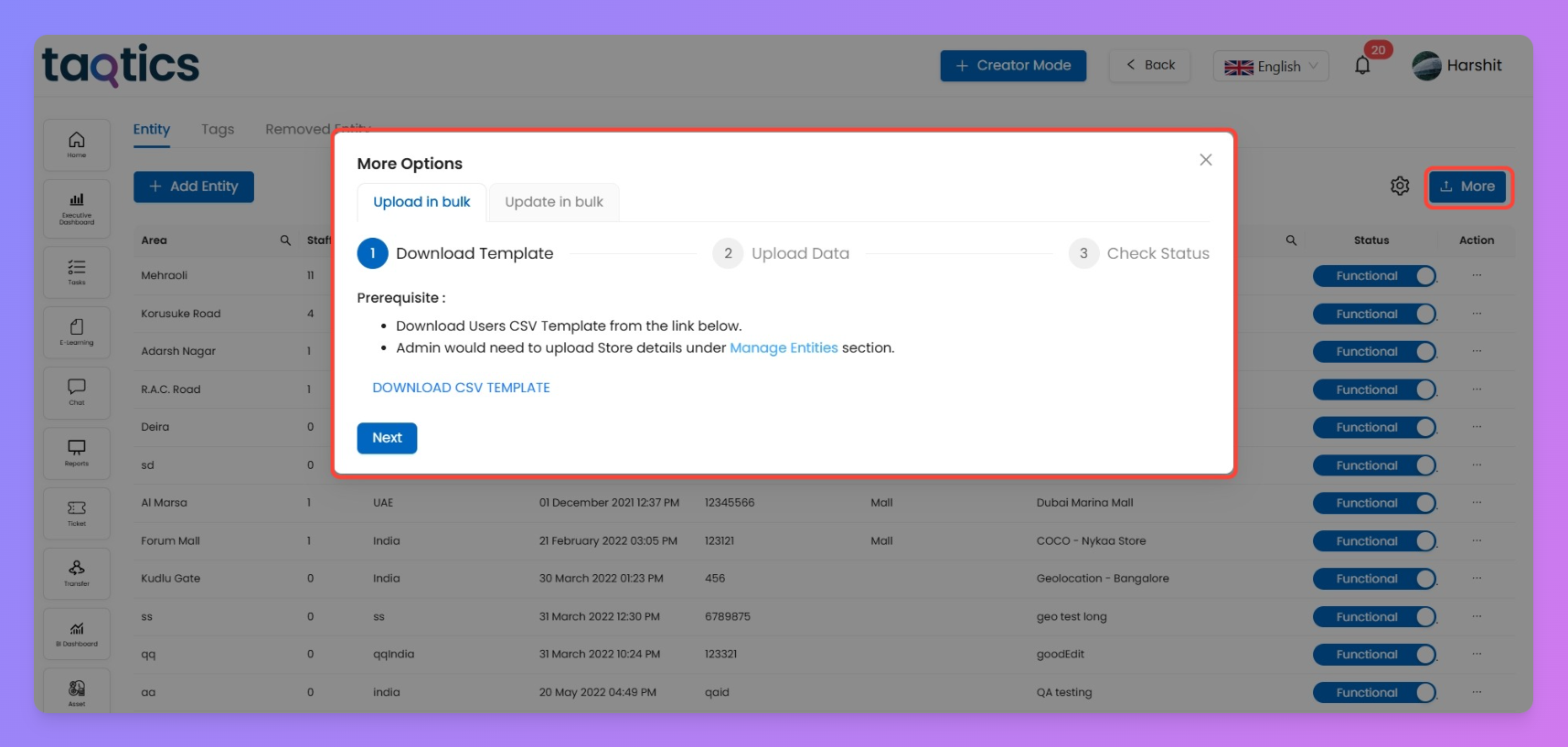The width and height of the screenshot is (1568, 747).
Task: Open action menu for Korusuke Road row
Action: pos(1477,314)
